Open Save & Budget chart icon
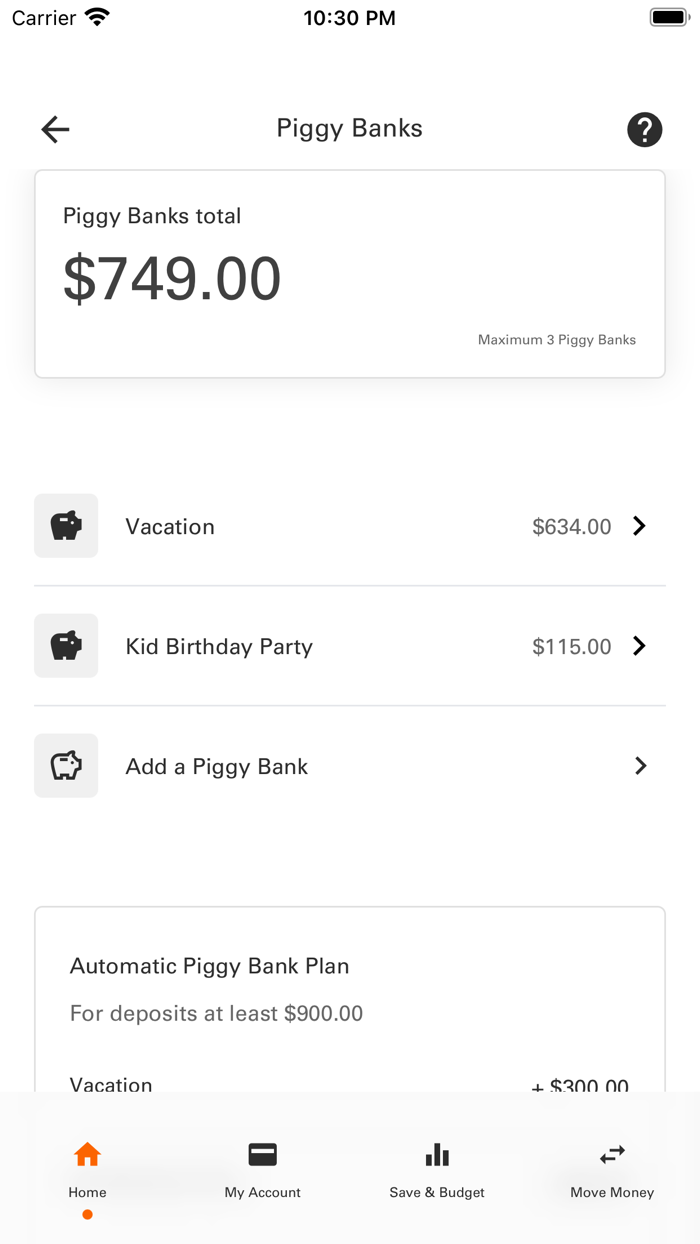 [x=437, y=1153]
